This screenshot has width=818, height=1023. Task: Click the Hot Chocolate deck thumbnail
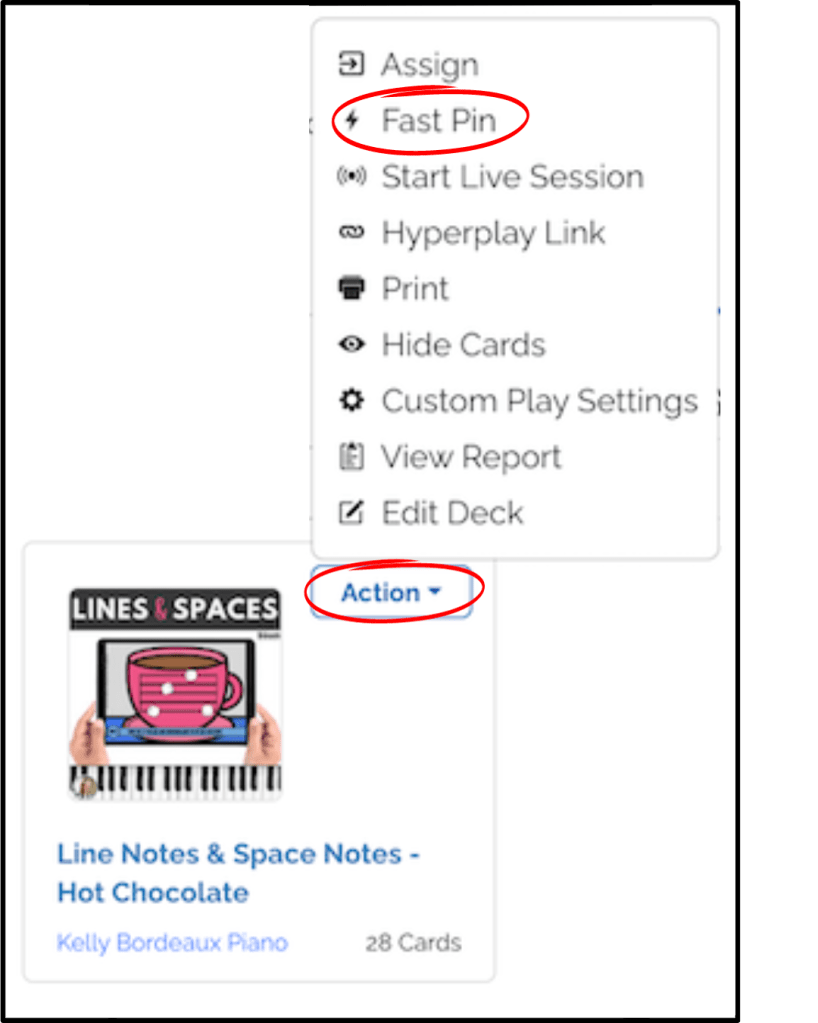coord(176,690)
